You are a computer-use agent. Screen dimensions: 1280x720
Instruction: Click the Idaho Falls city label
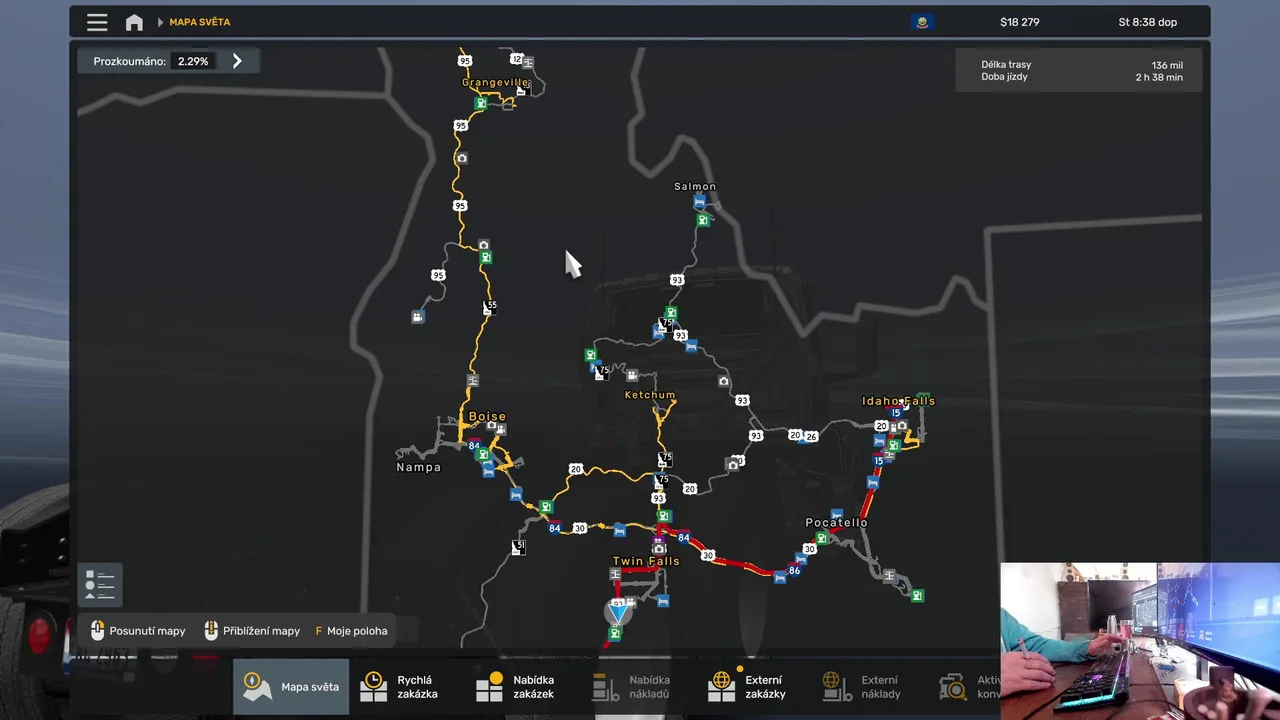[x=898, y=401]
